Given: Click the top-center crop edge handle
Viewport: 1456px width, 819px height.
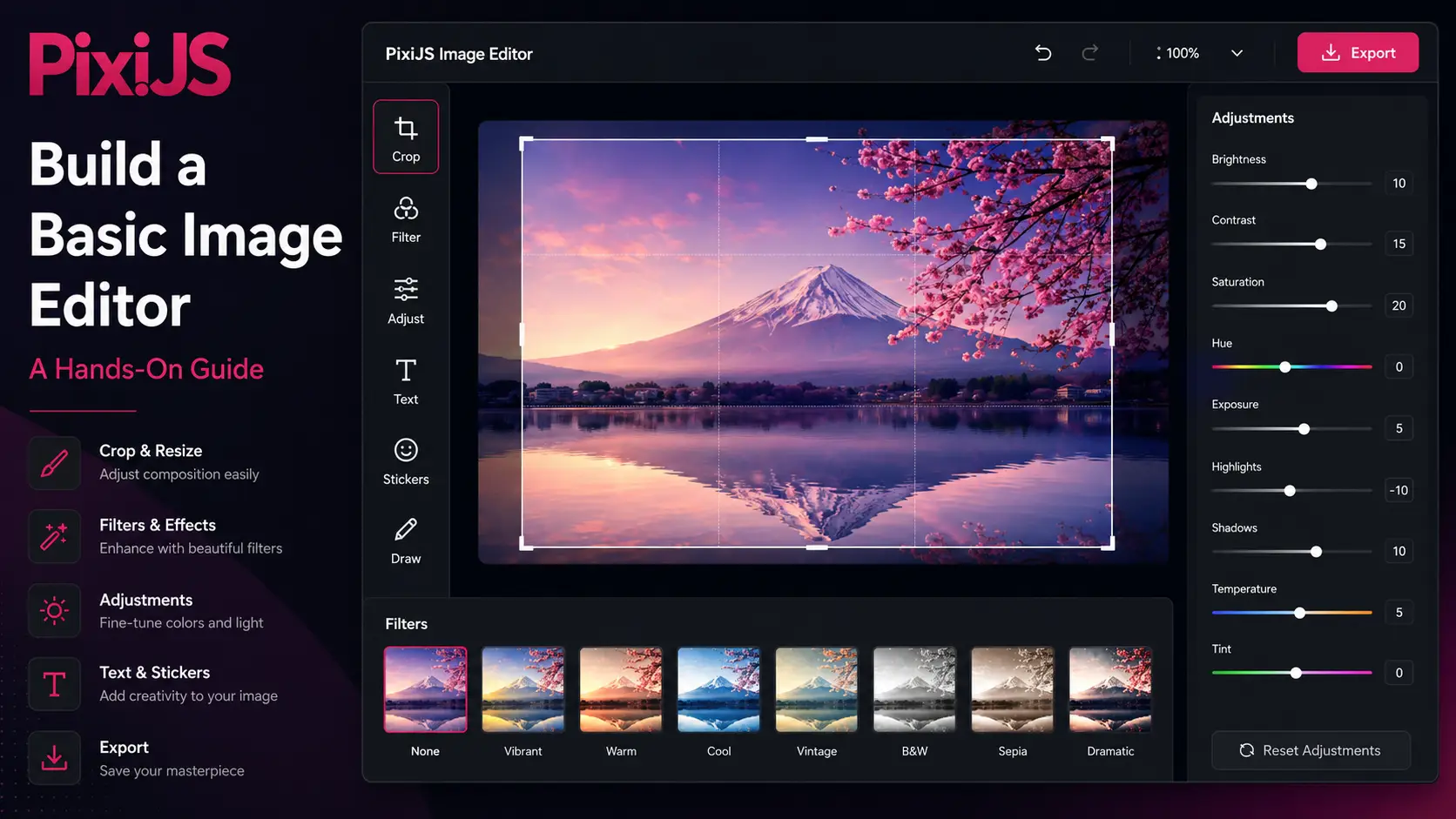Looking at the screenshot, I should 817,139.
